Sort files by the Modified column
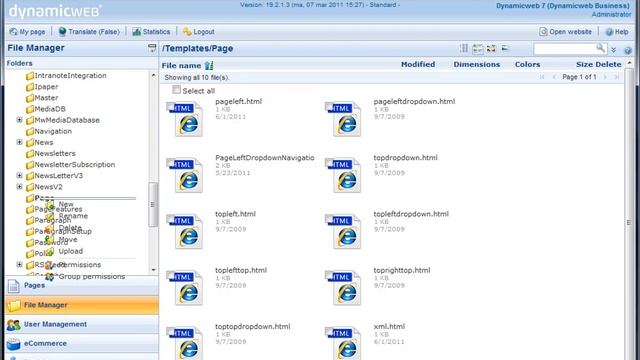Viewport: 640px width, 360px height. tap(418, 64)
